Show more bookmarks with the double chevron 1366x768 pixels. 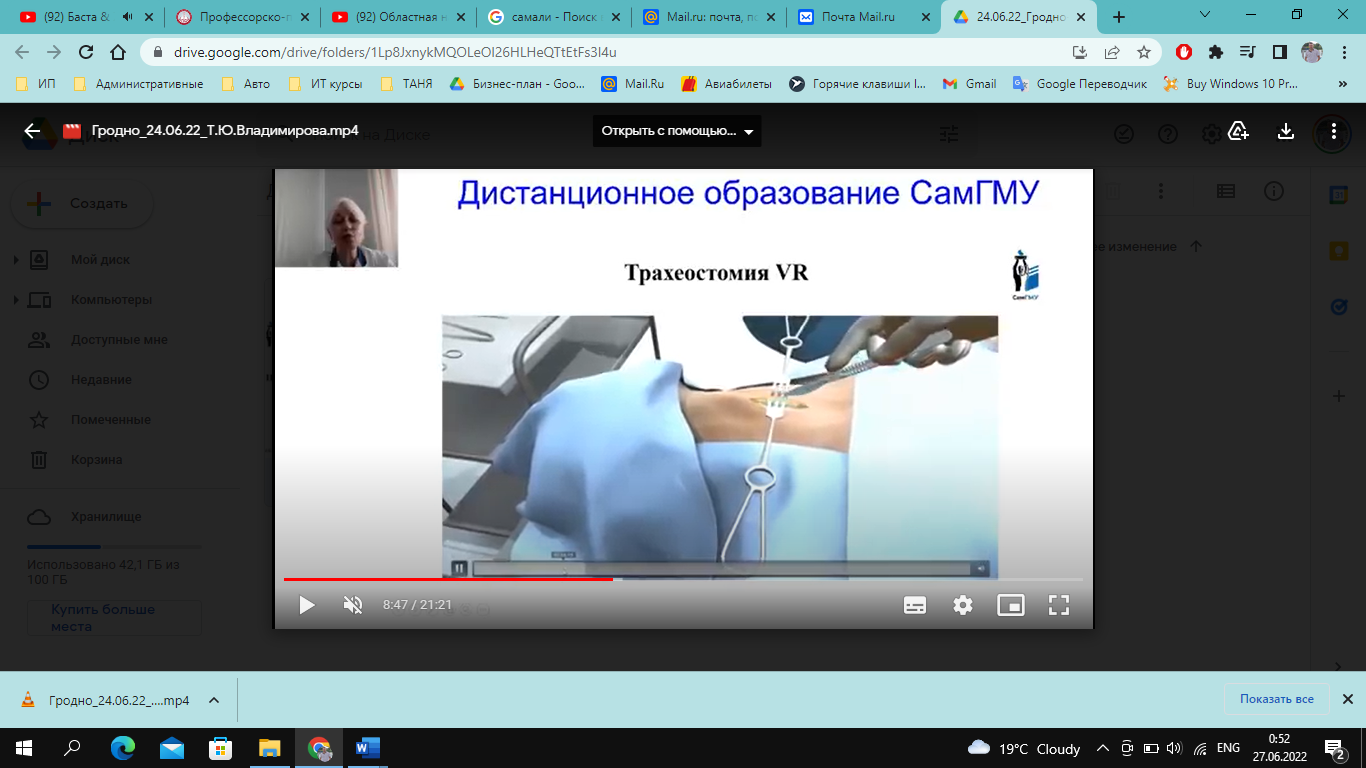(1343, 85)
